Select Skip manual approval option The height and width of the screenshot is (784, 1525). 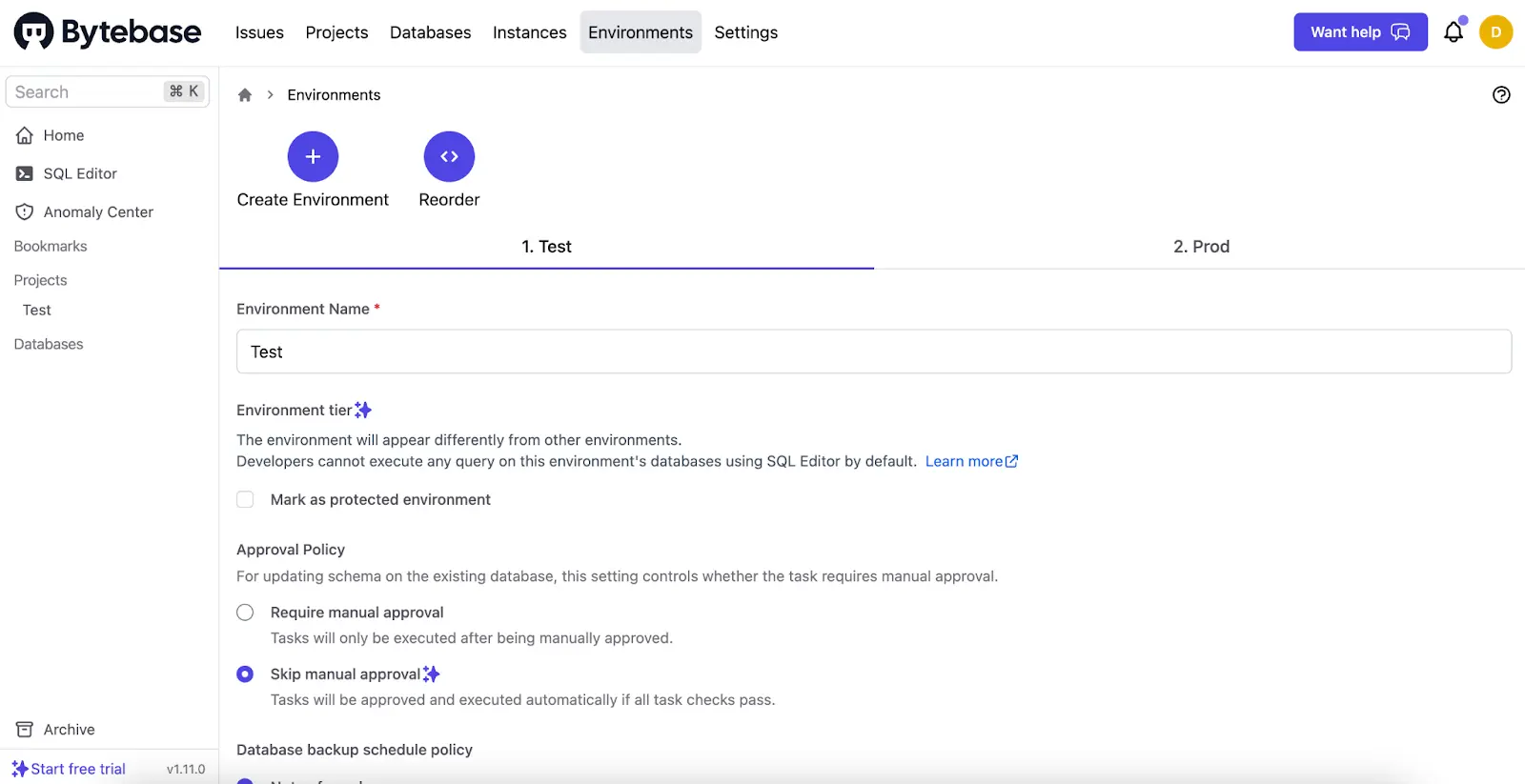pyautogui.click(x=245, y=674)
